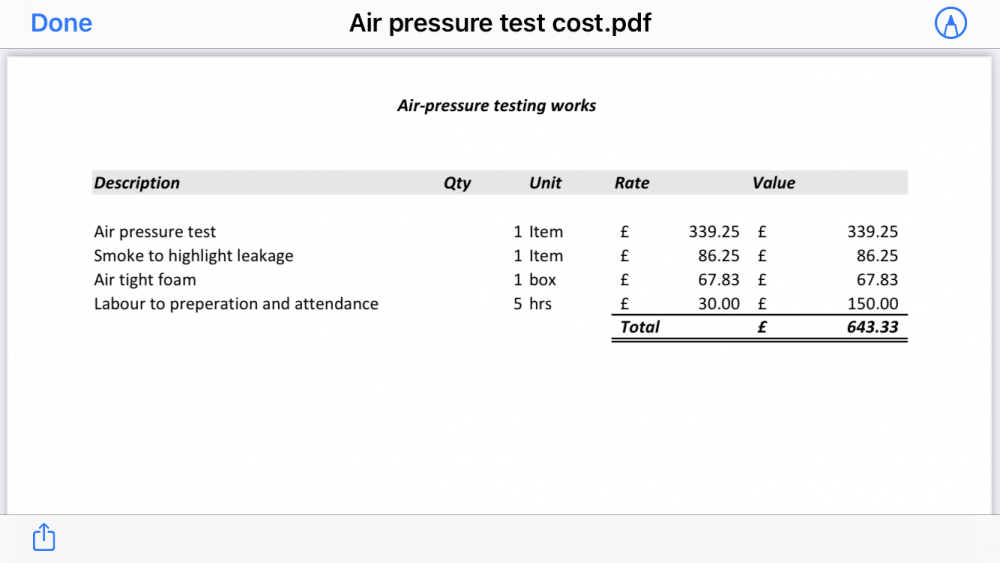
Task: Tap the 'Air pressure test cost.pdf' title
Action: pyautogui.click(x=500, y=23)
